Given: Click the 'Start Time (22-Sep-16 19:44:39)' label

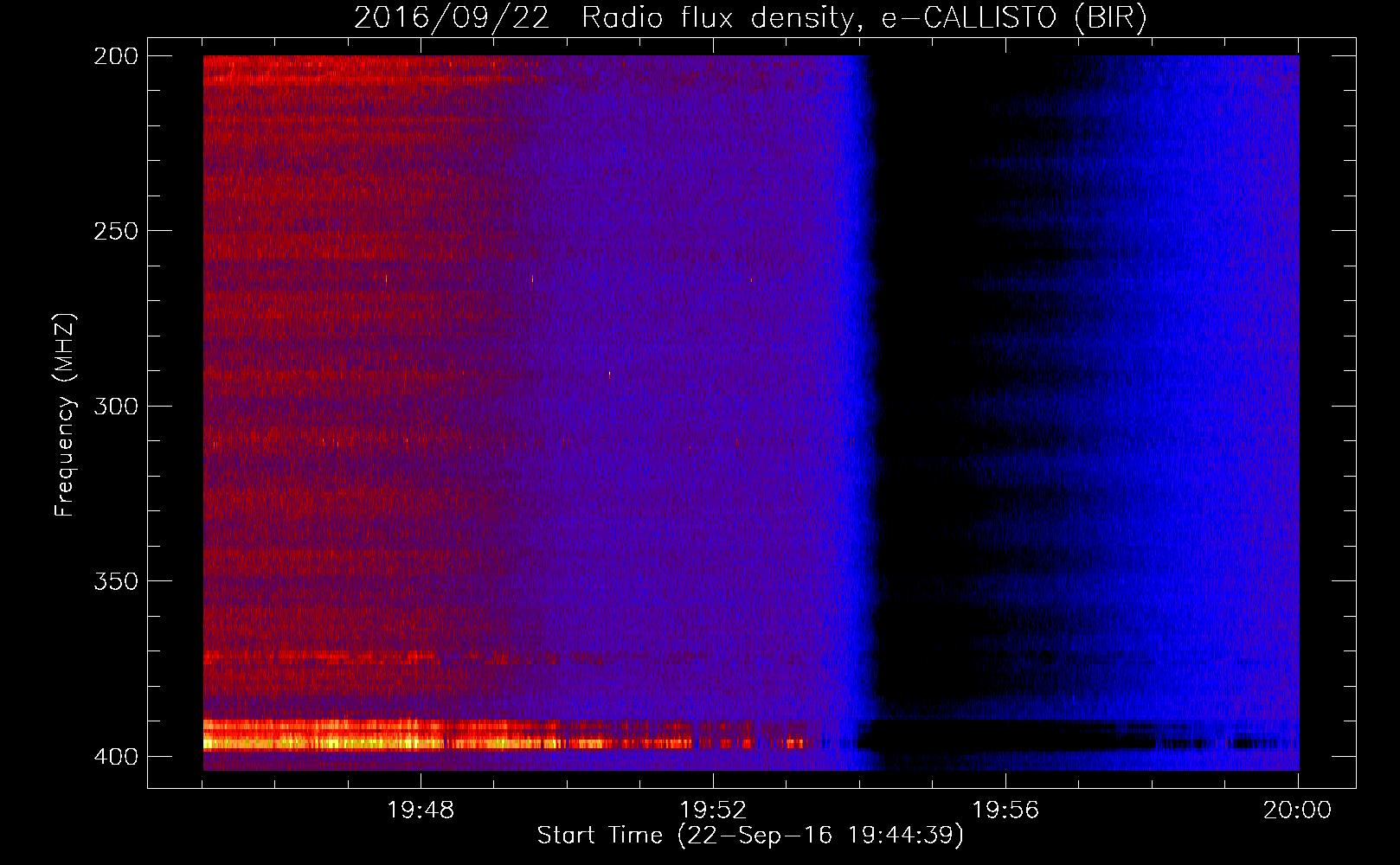Looking at the screenshot, I should coord(750,836).
